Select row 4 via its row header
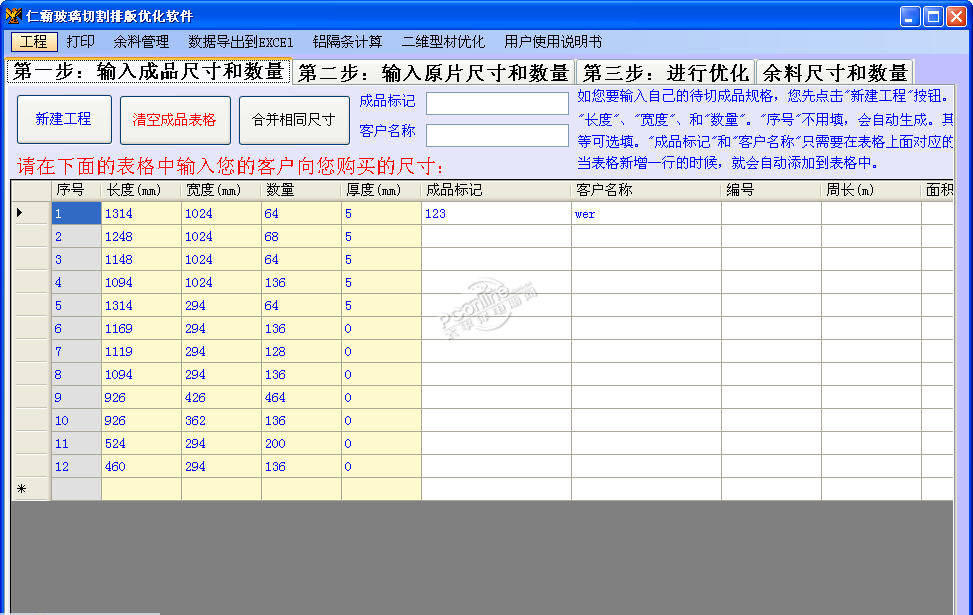Viewport: 973px width, 615px height. point(31,282)
